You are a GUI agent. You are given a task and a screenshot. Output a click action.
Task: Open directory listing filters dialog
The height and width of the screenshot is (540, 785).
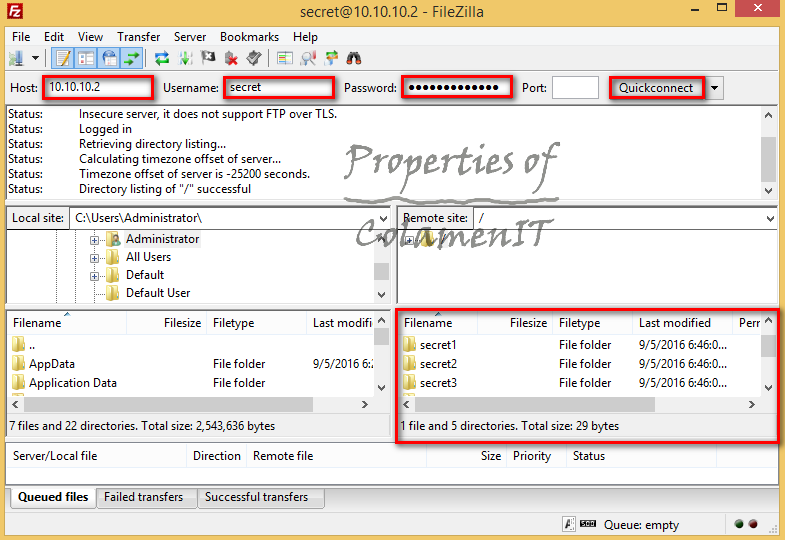pos(285,59)
